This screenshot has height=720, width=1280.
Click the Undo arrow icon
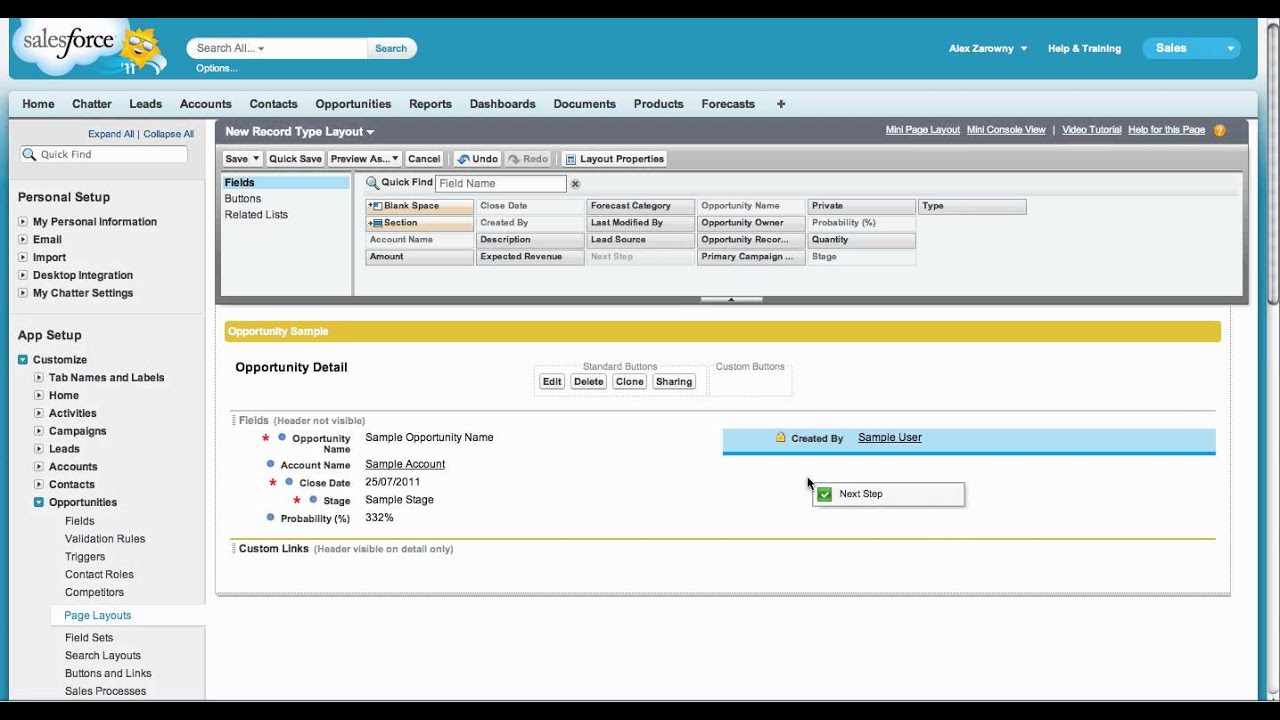pyautogui.click(x=463, y=159)
